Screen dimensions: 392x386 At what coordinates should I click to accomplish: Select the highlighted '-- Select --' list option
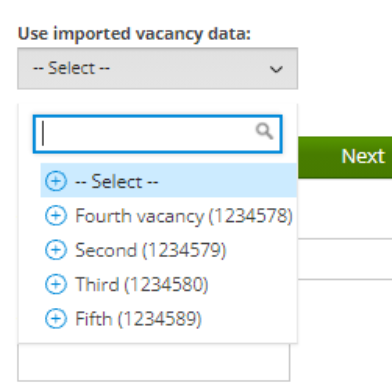pyautogui.click(x=169, y=180)
